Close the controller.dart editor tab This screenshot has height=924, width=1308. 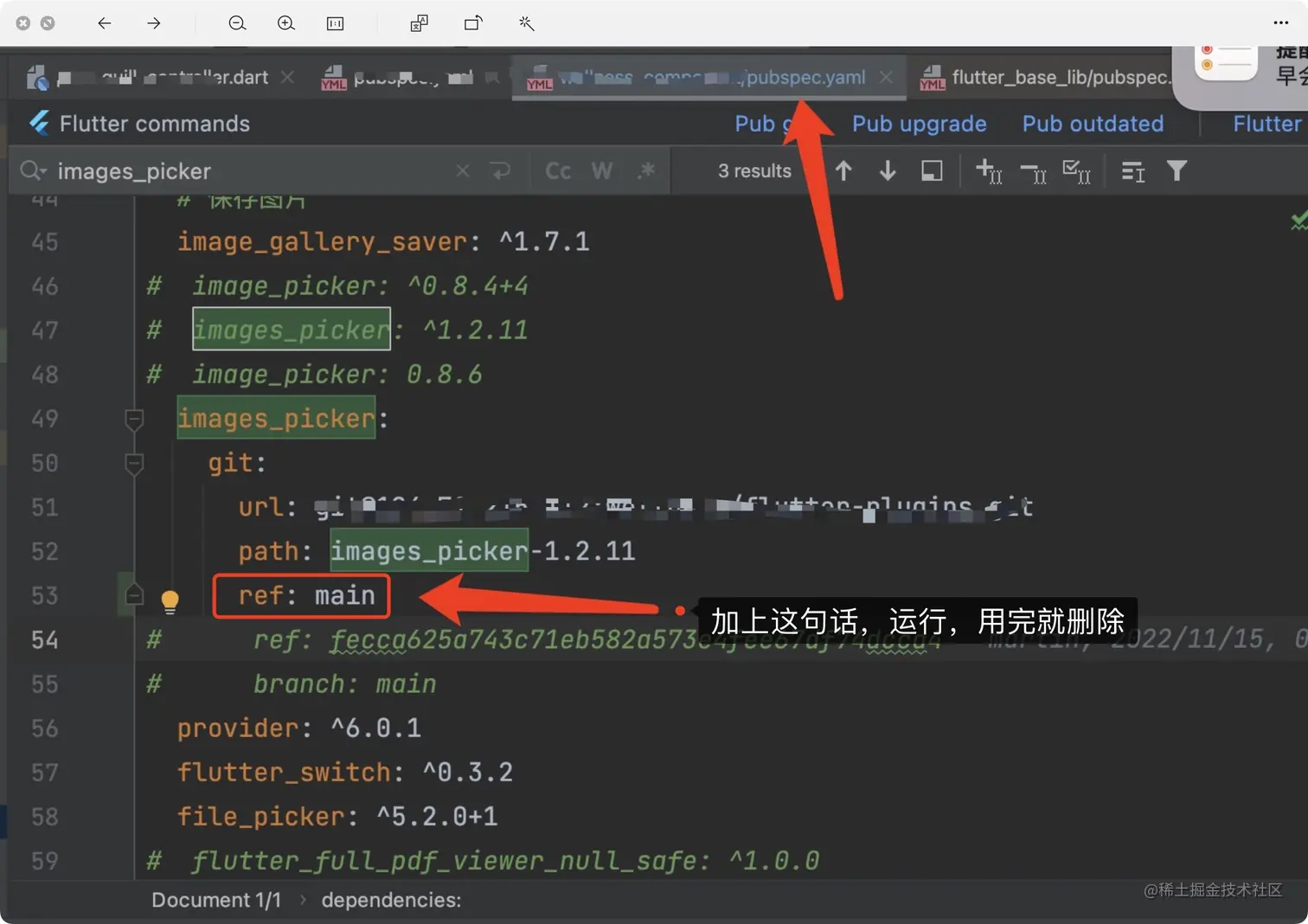tap(287, 77)
